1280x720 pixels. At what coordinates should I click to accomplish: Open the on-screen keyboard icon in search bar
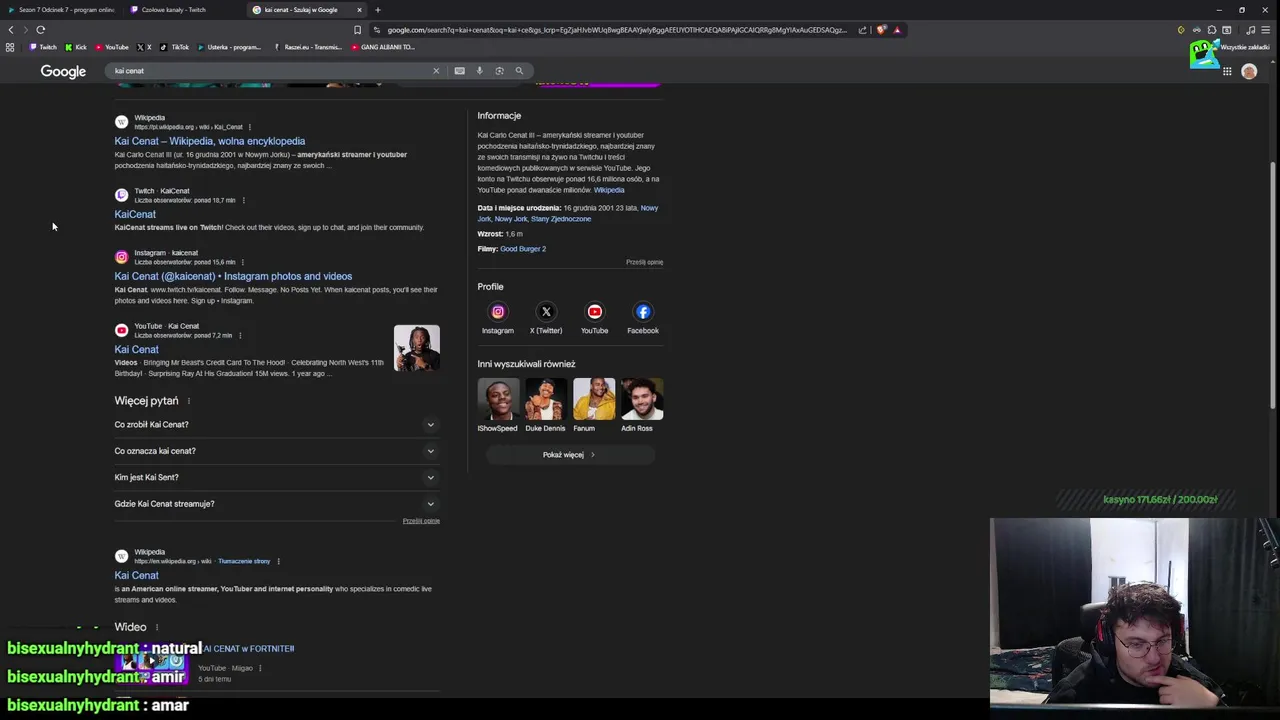[x=459, y=71]
